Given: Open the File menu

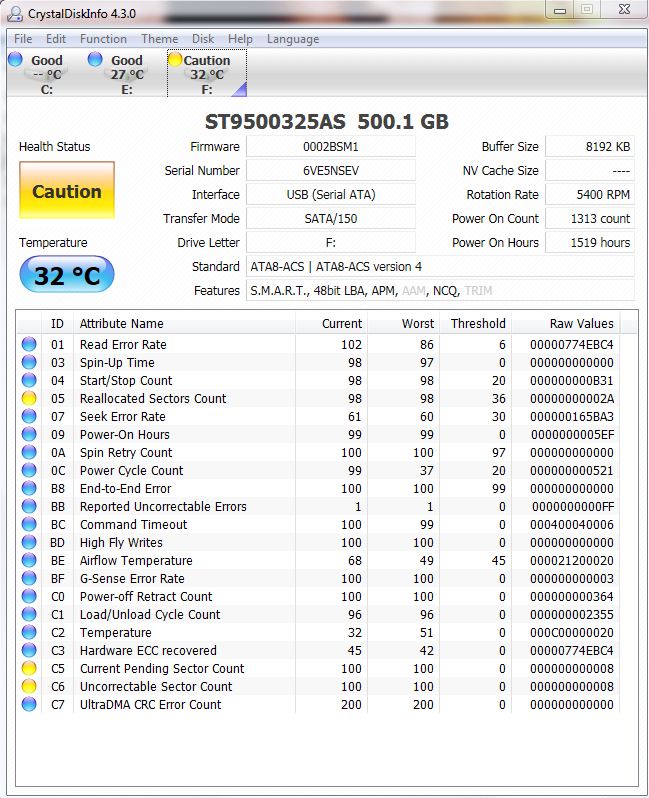Looking at the screenshot, I should pos(23,39).
